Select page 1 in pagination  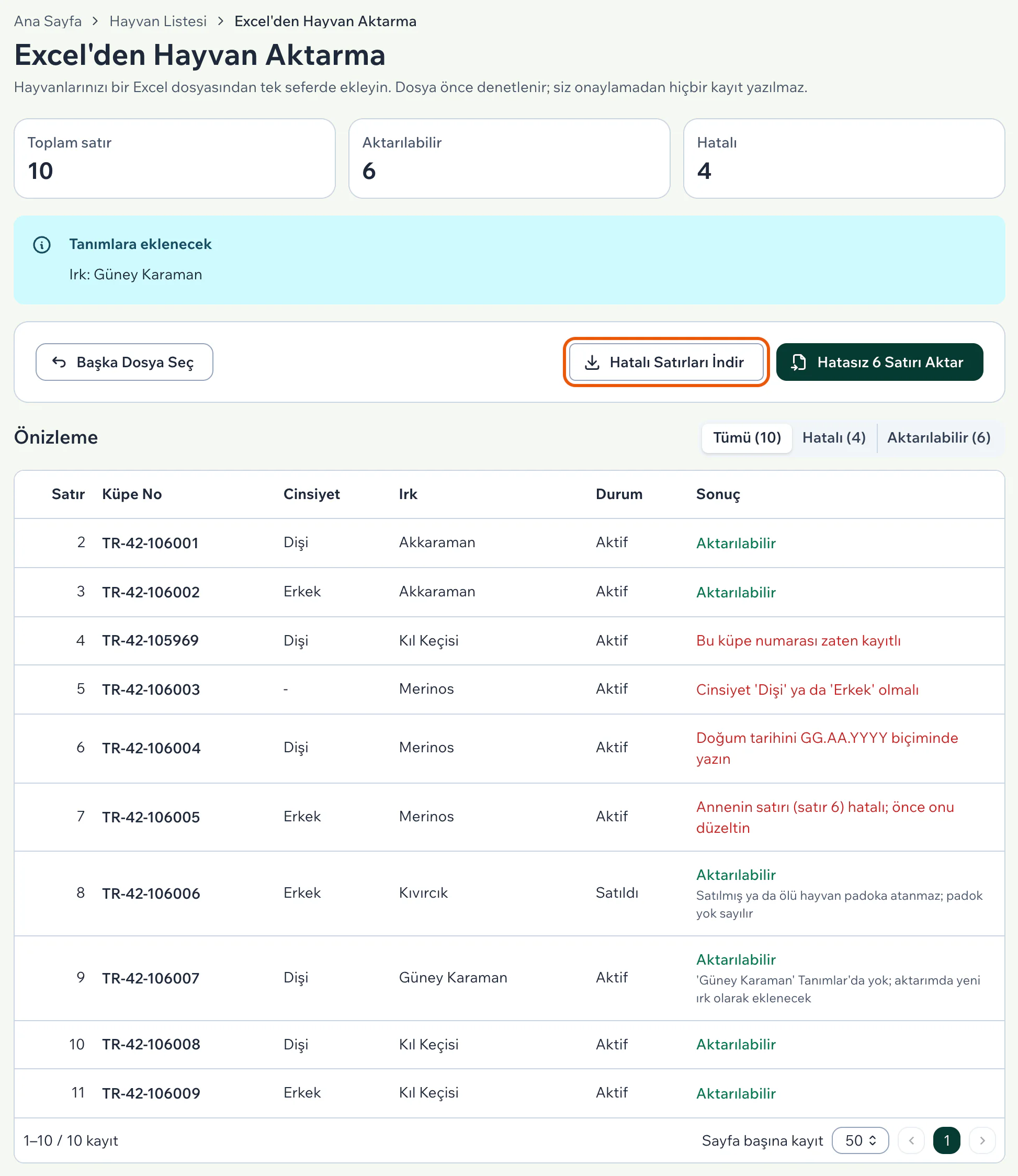tap(946, 1140)
